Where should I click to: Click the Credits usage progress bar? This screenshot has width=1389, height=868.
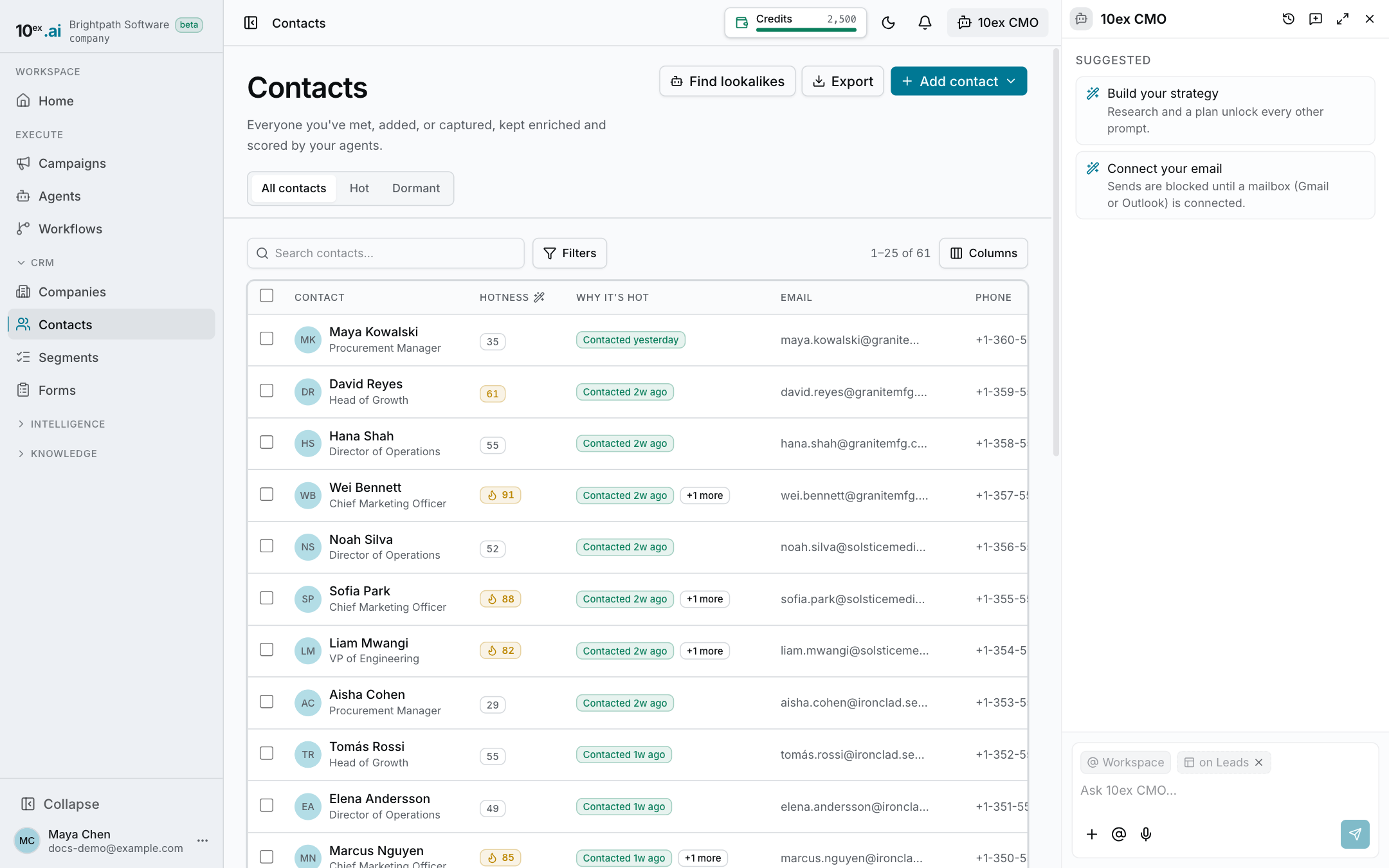tap(806, 30)
